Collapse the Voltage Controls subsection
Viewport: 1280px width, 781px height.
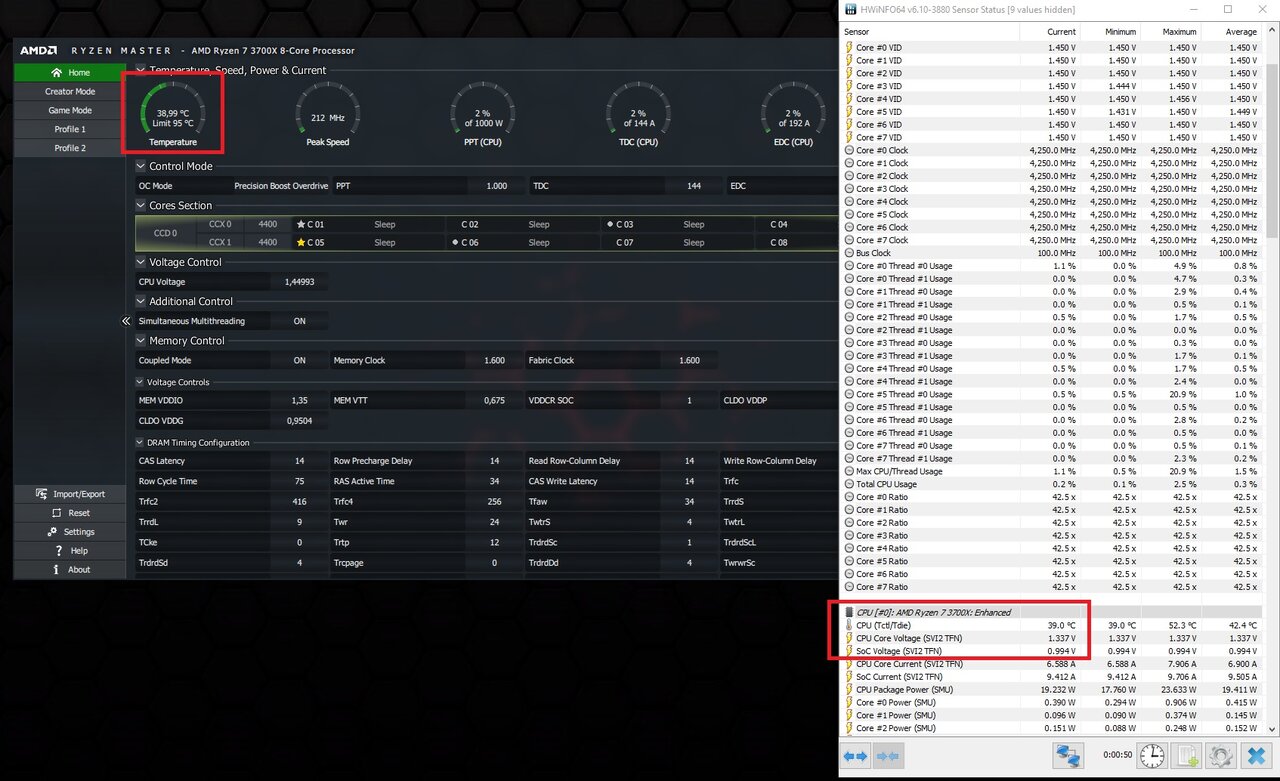pos(140,382)
